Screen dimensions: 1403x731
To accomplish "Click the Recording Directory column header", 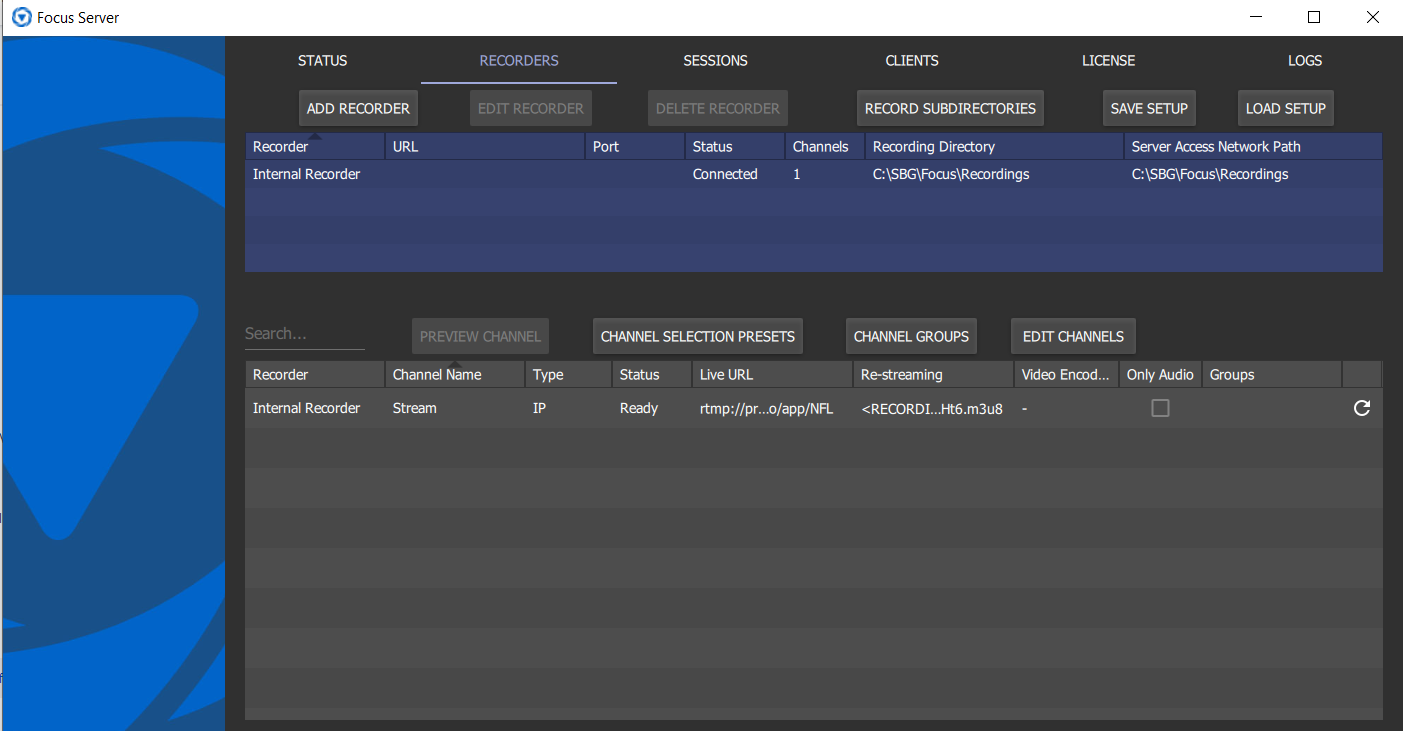I will [x=995, y=146].
